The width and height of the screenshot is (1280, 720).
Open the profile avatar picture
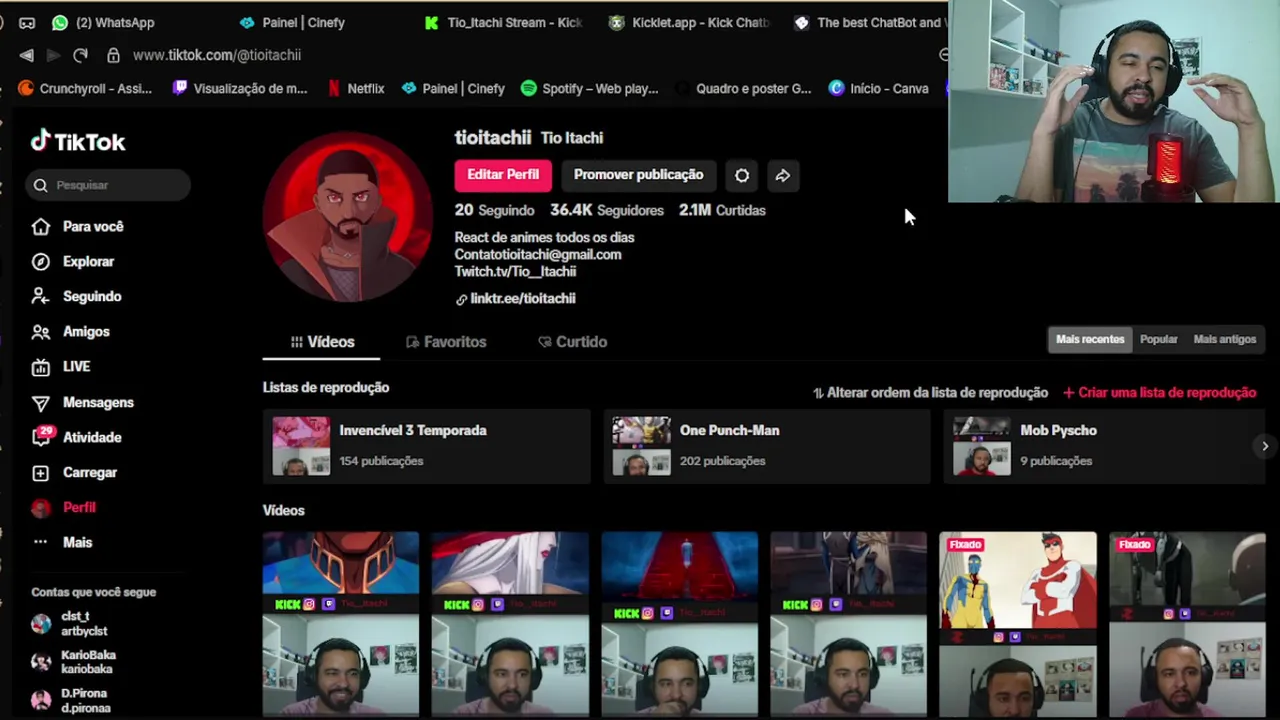[347, 216]
